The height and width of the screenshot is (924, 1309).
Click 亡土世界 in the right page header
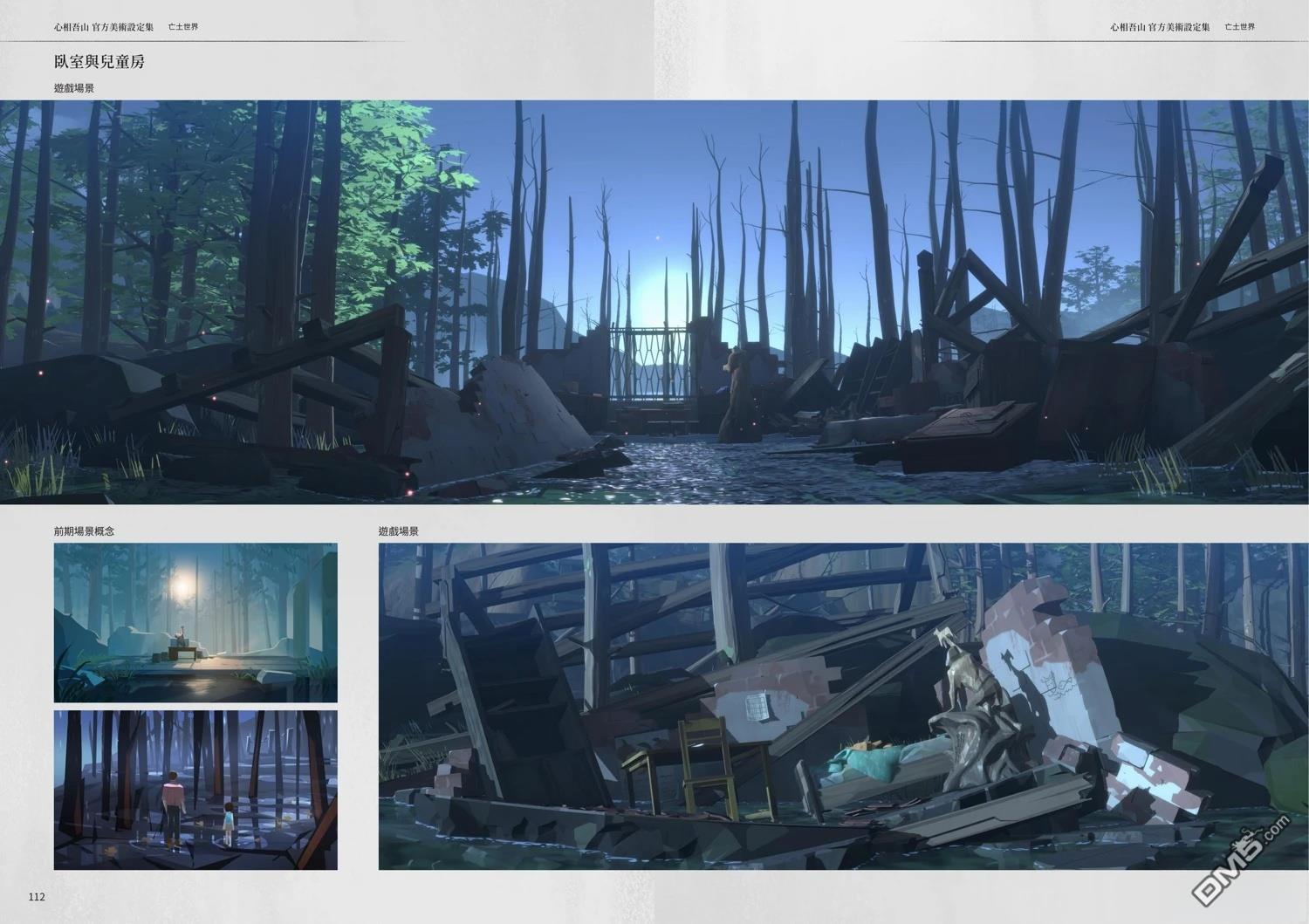pos(1239,27)
